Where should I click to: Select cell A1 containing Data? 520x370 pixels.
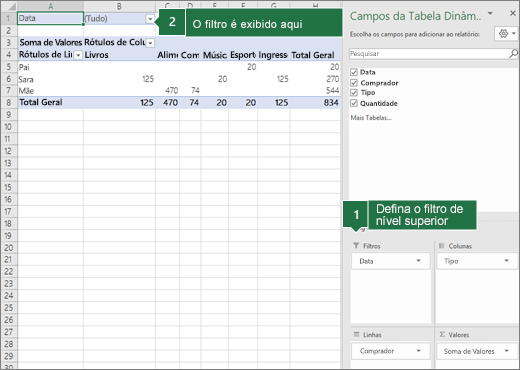pyautogui.click(x=50, y=18)
